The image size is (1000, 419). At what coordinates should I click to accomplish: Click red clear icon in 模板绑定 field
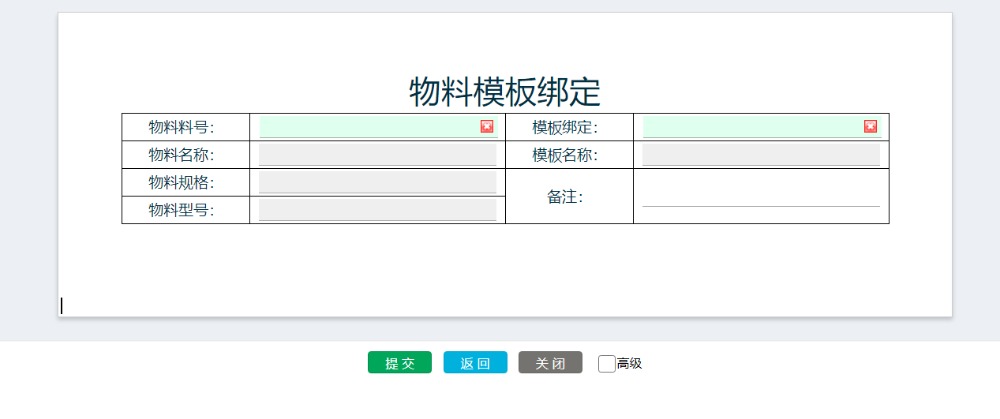pyautogui.click(x=870, y=126)
